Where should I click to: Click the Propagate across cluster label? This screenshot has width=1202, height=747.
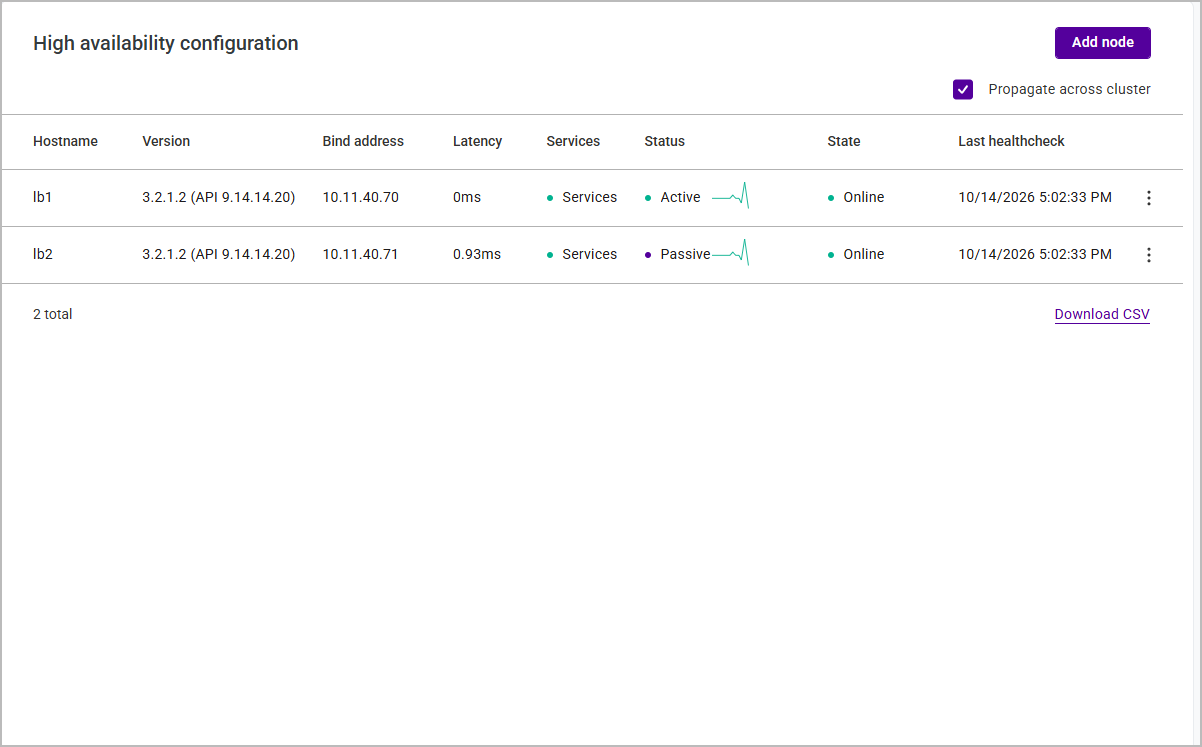click(x=1069, y=89)
